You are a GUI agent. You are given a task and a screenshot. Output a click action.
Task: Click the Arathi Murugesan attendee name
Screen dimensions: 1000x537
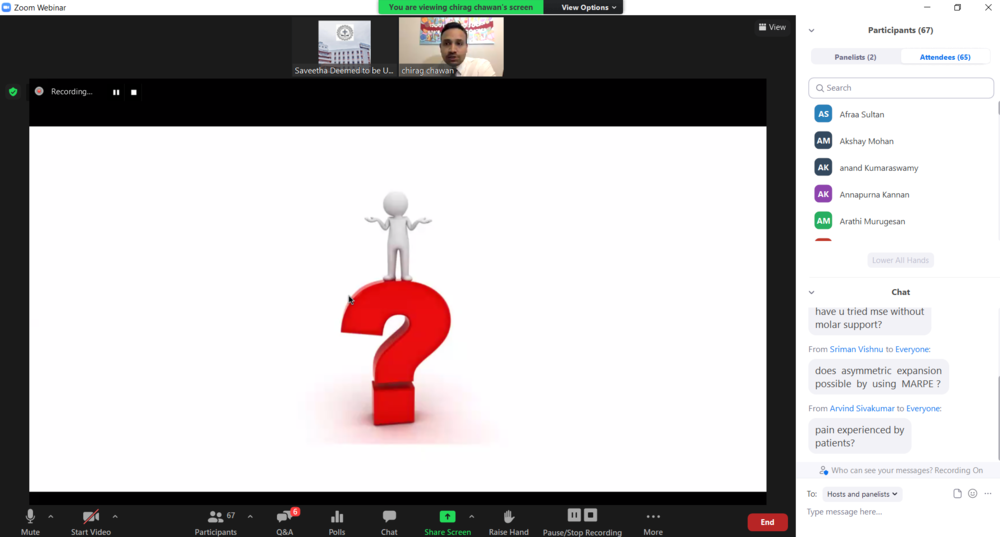[872, 222]
